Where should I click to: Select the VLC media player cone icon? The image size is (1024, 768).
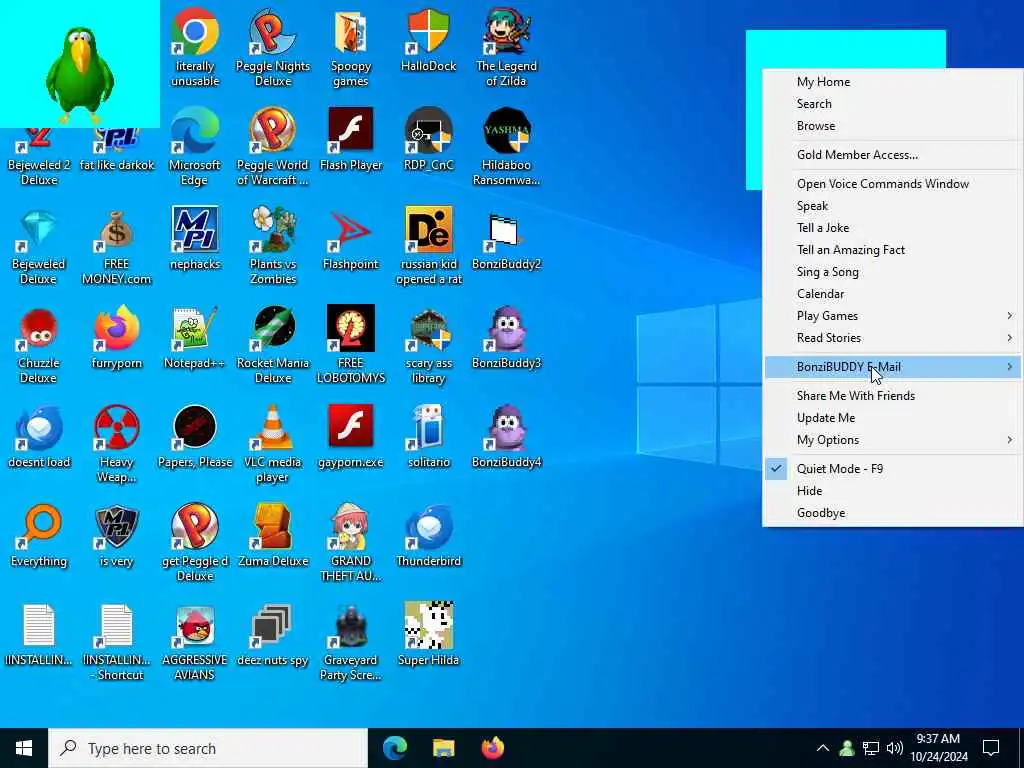coord(273,444)
